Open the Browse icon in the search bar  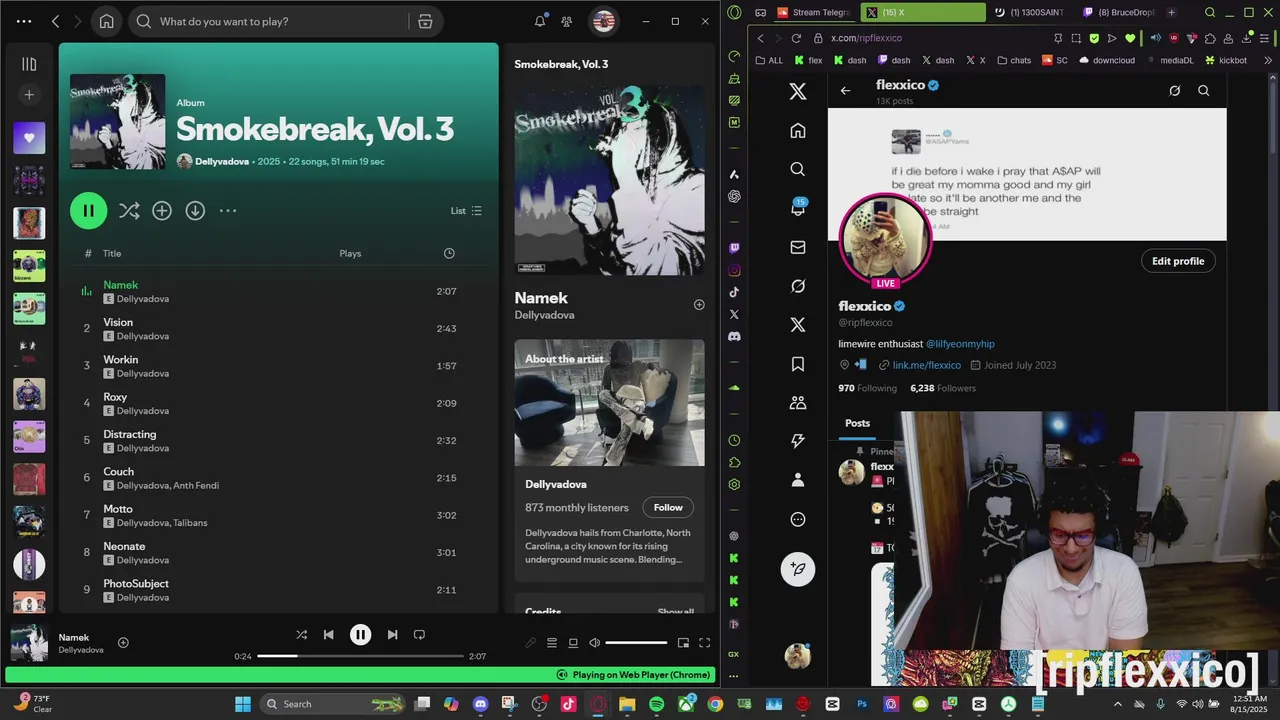tap(425, 21)
